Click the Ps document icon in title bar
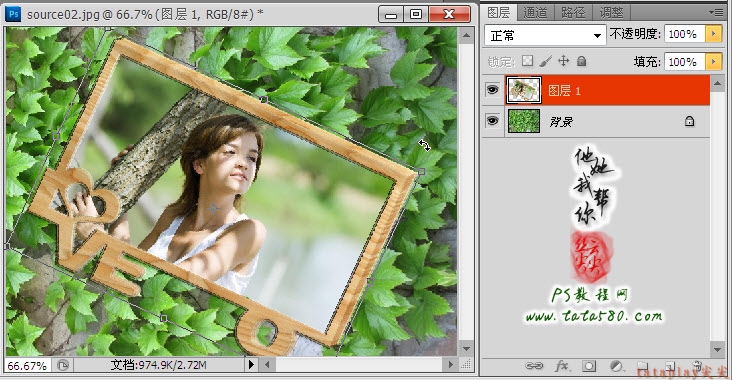Screen dimensions: 732x380 tap(14, 14)
